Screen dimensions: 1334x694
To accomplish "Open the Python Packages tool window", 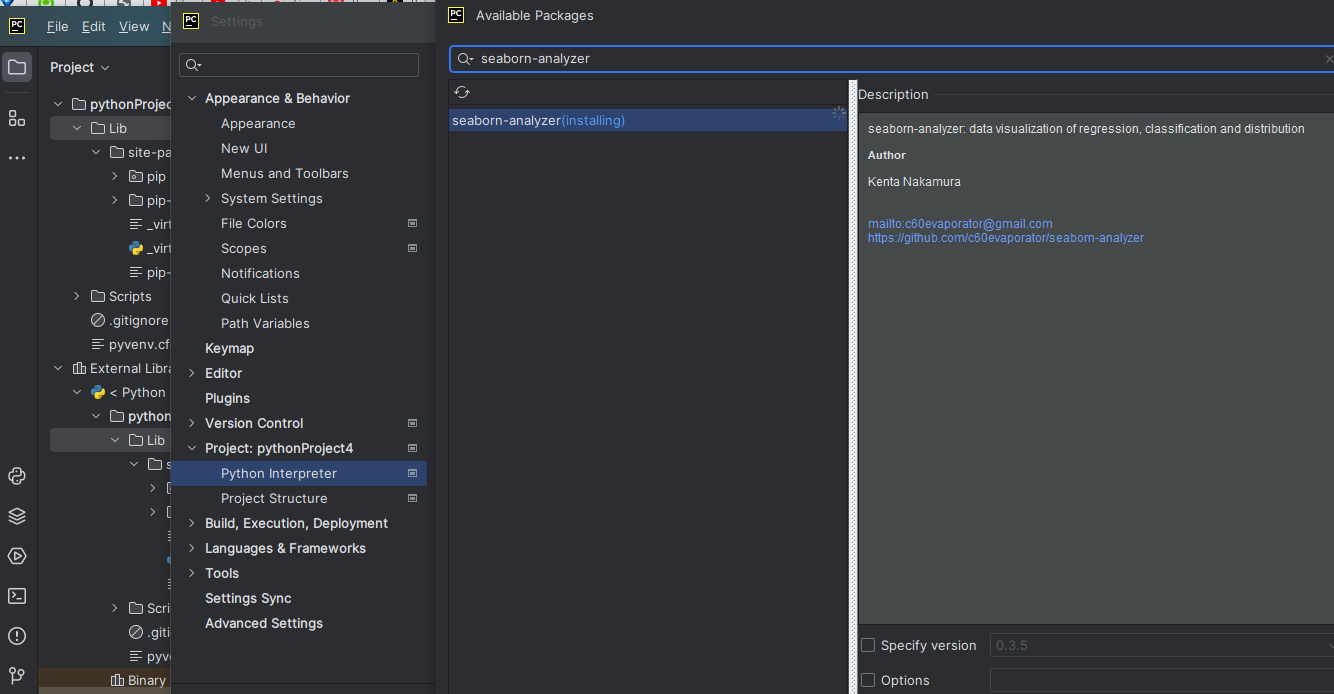I will click(17, 516).
